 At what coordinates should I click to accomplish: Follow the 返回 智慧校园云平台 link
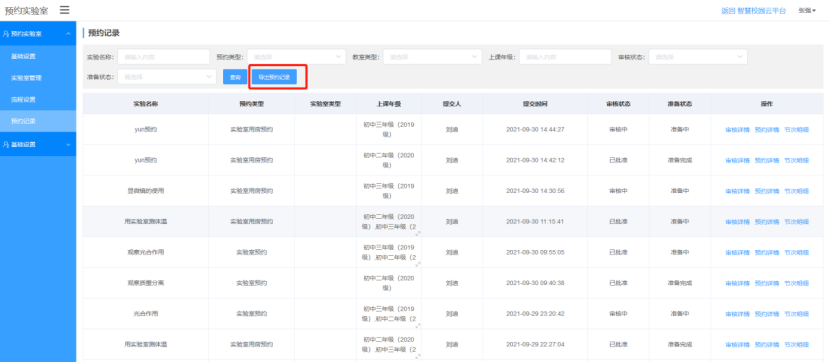[x=753, y=11]
